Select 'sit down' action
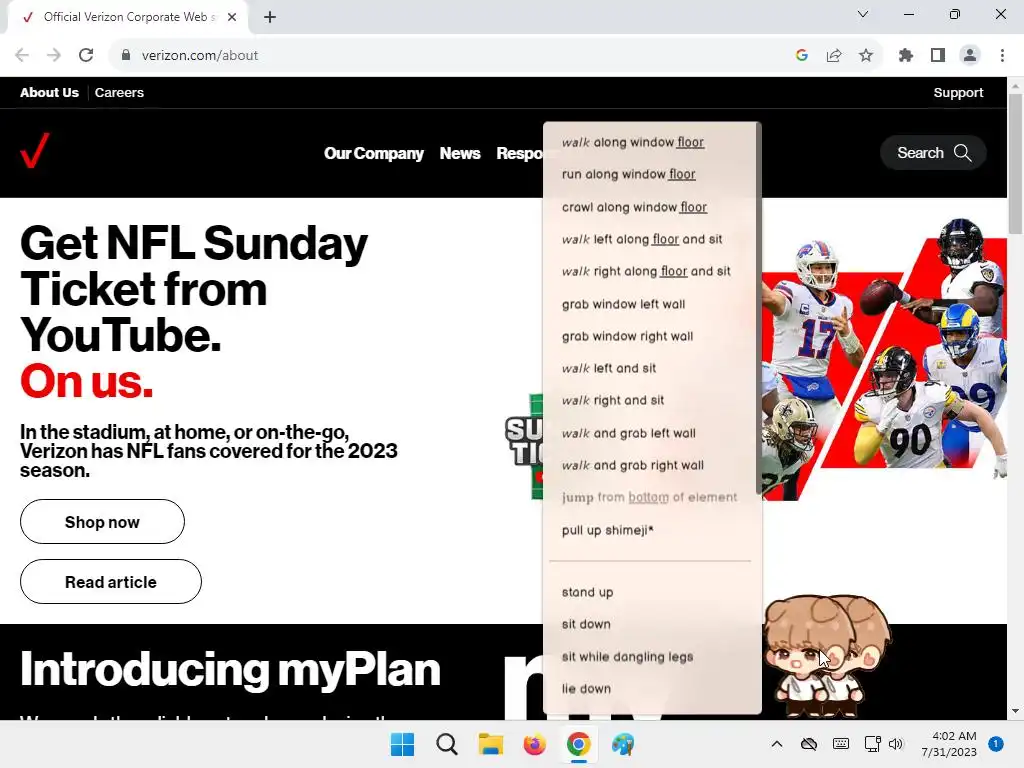The width and height of the screenshot is (1024, 768). tap(586, 624)
